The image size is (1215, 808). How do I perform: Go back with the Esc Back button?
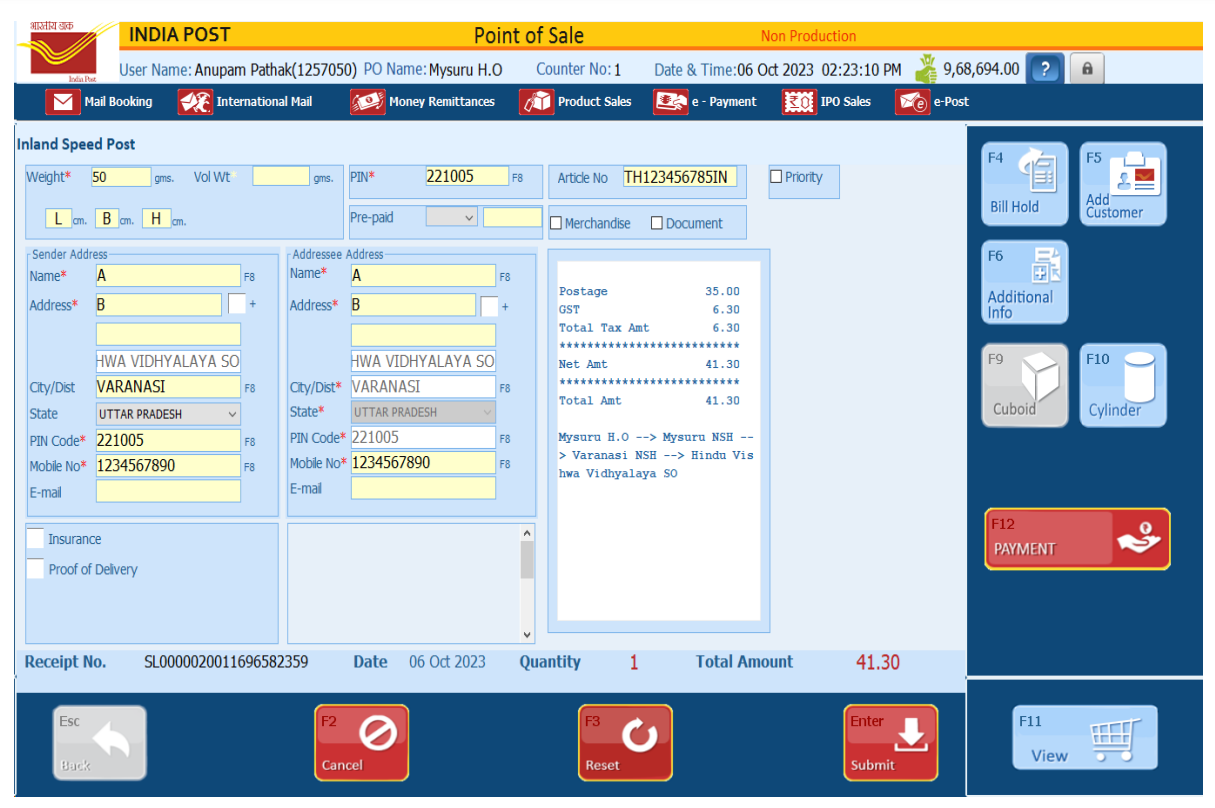(x=99, y=743)
